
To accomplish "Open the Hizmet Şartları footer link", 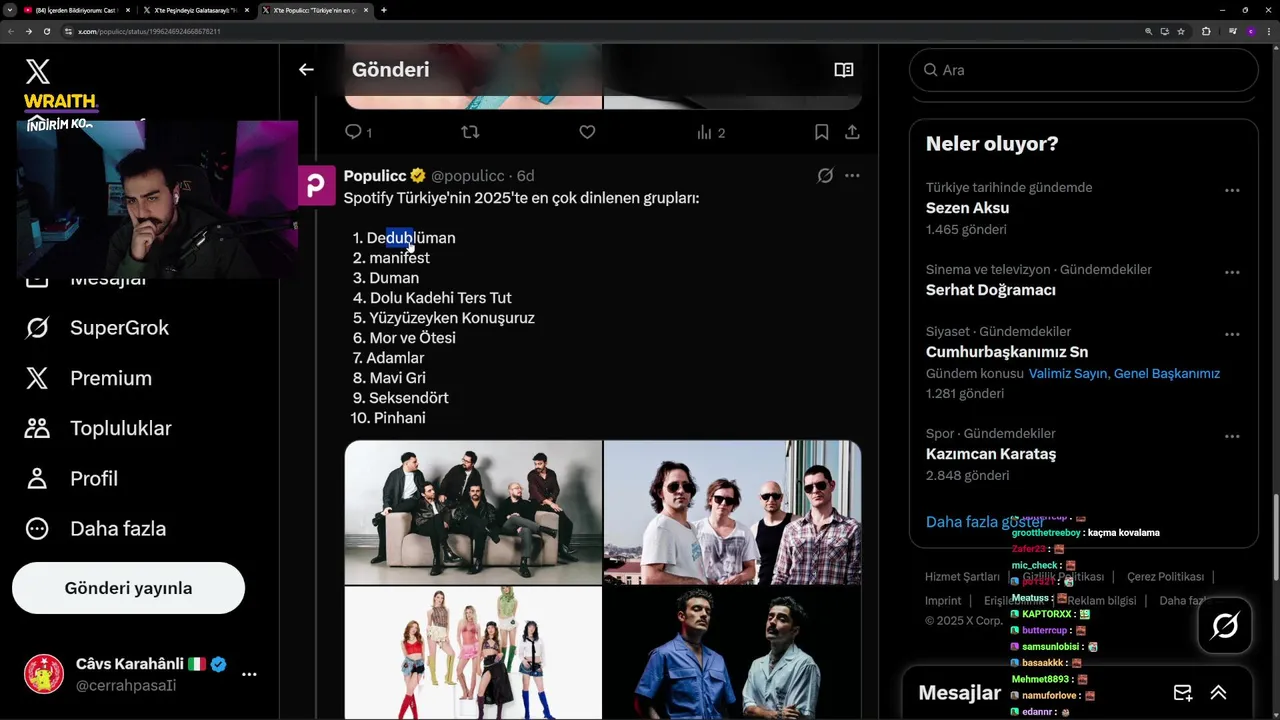I will click(x=962, y=577).
